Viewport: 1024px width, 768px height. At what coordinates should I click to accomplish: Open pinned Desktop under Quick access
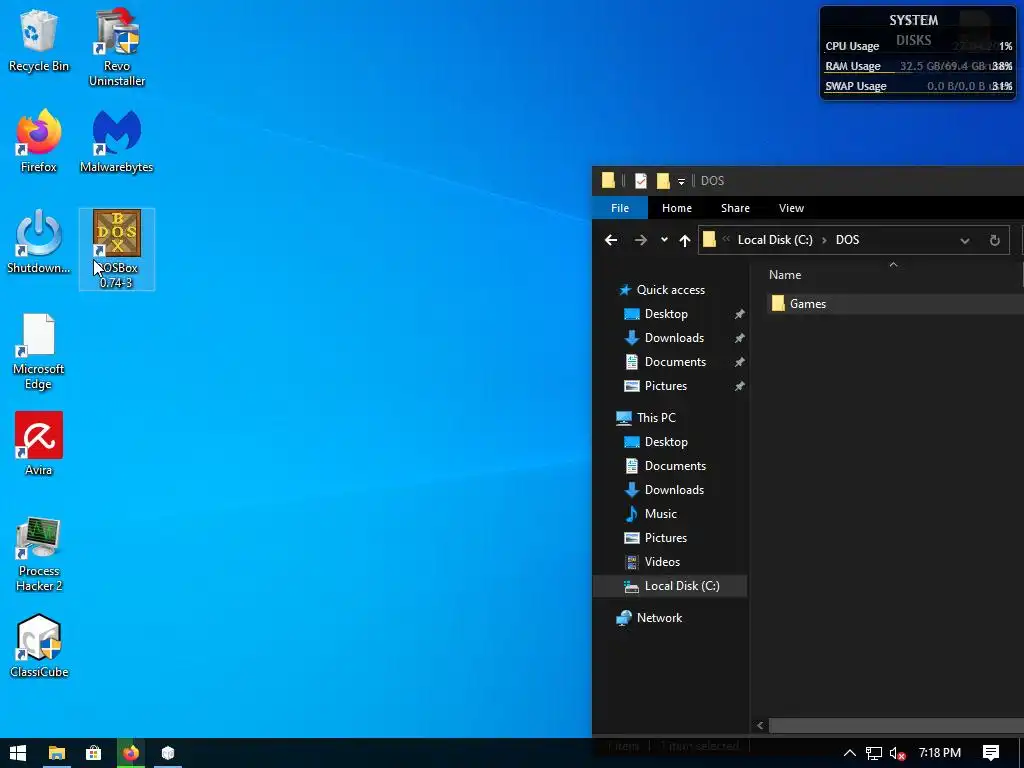[x=666, y=314]
